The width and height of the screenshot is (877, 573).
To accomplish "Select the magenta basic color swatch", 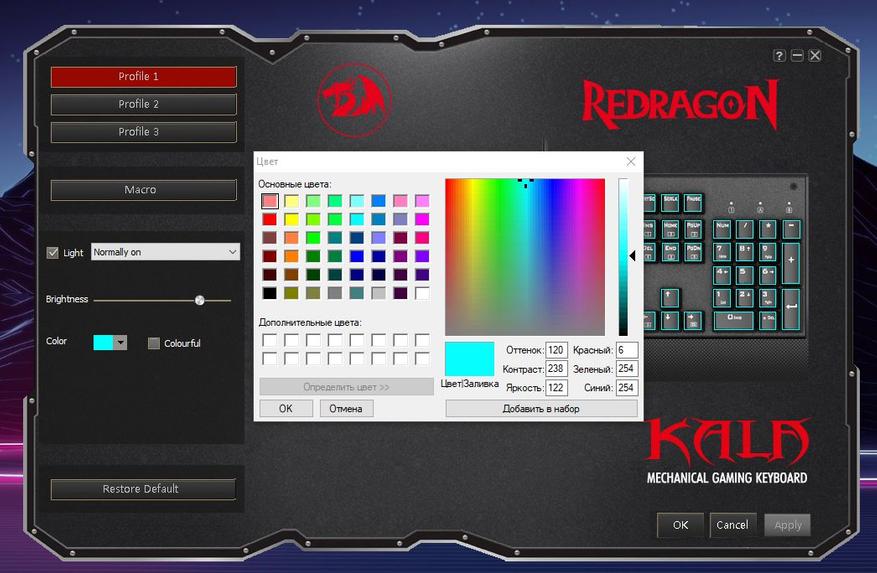I will [422, 219].
